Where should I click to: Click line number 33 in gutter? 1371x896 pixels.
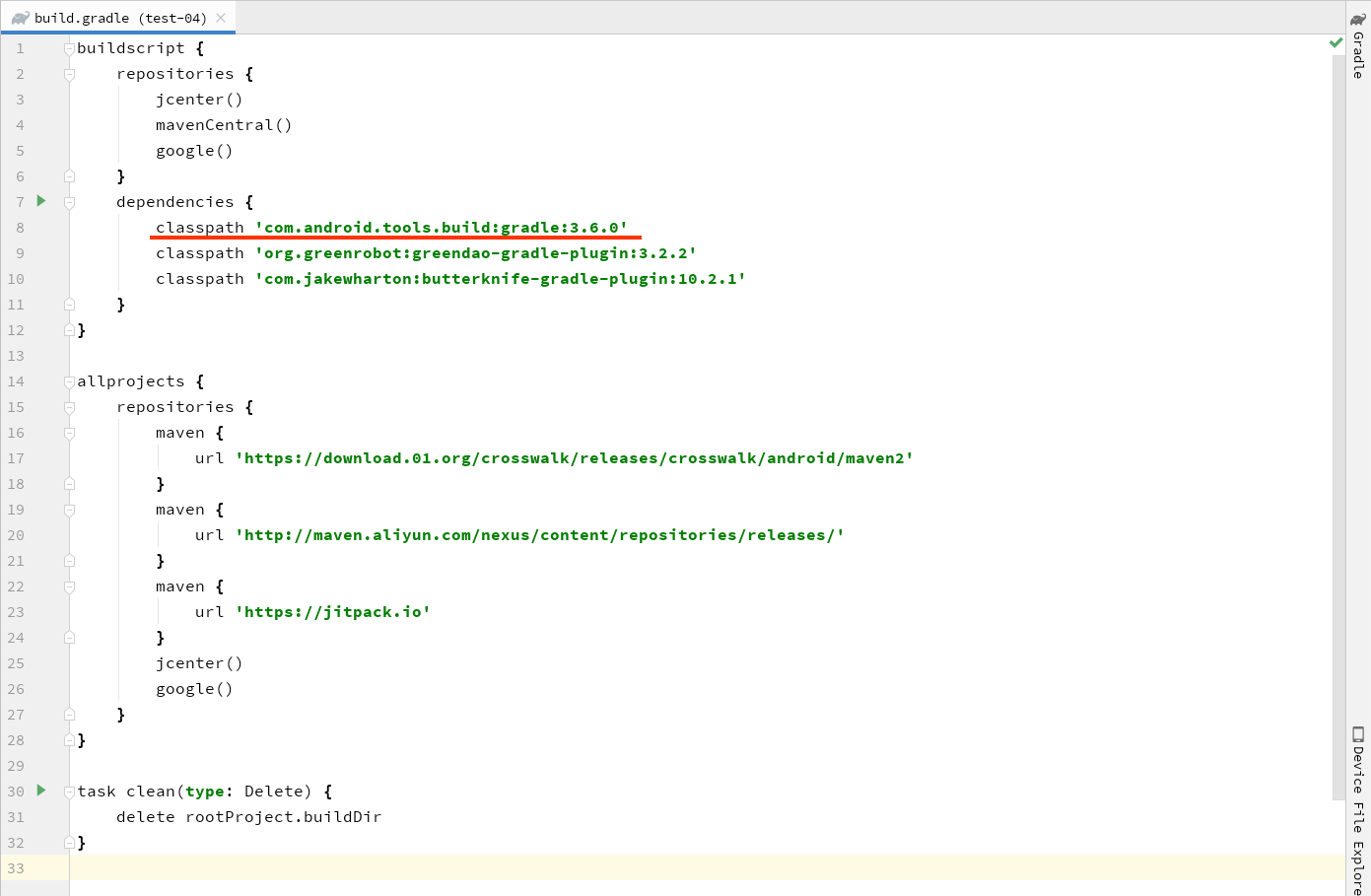[x=16, y=868]
